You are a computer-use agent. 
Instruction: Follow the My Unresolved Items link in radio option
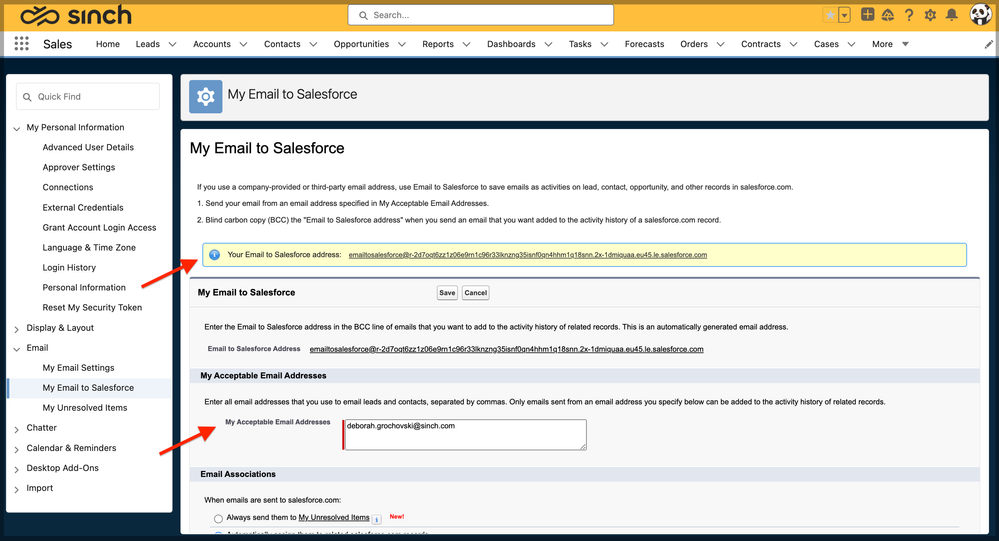(334, 517)
